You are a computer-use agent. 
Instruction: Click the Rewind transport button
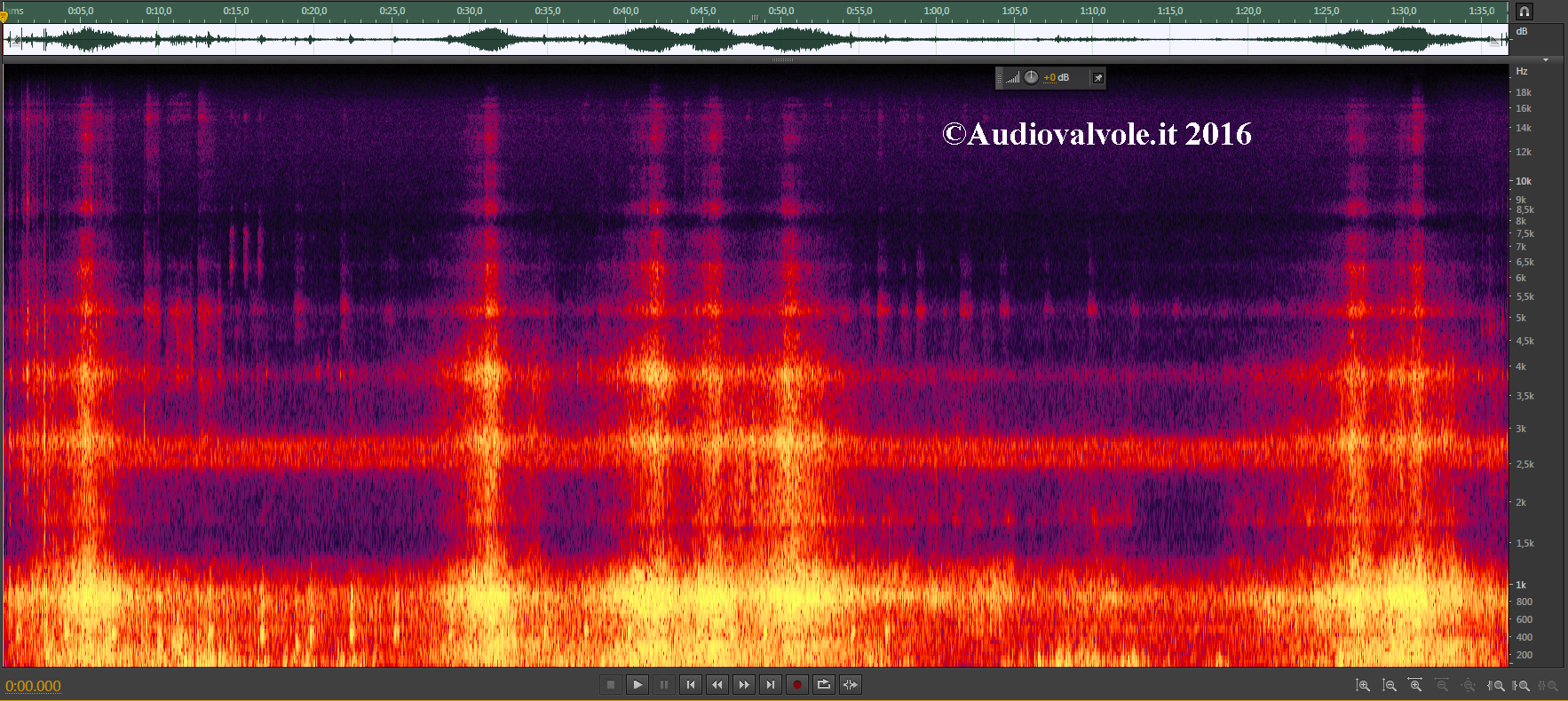click(717, 684)
